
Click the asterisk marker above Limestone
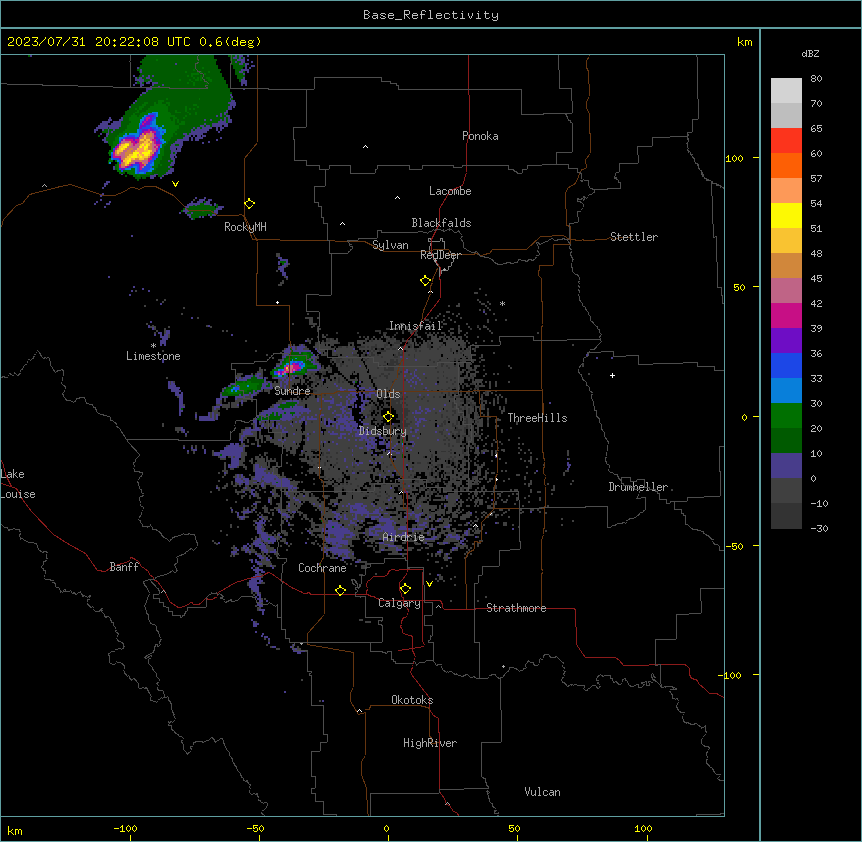(x=153, y=346)
